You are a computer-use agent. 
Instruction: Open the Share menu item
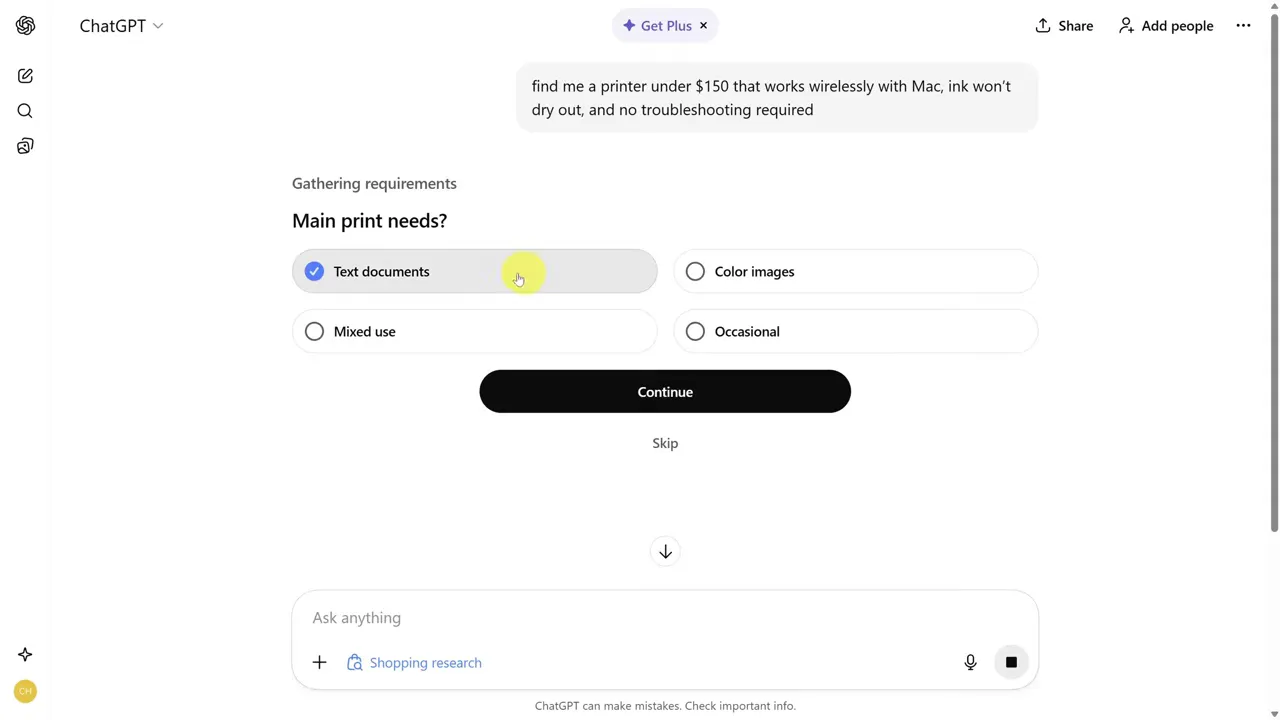1063,25
